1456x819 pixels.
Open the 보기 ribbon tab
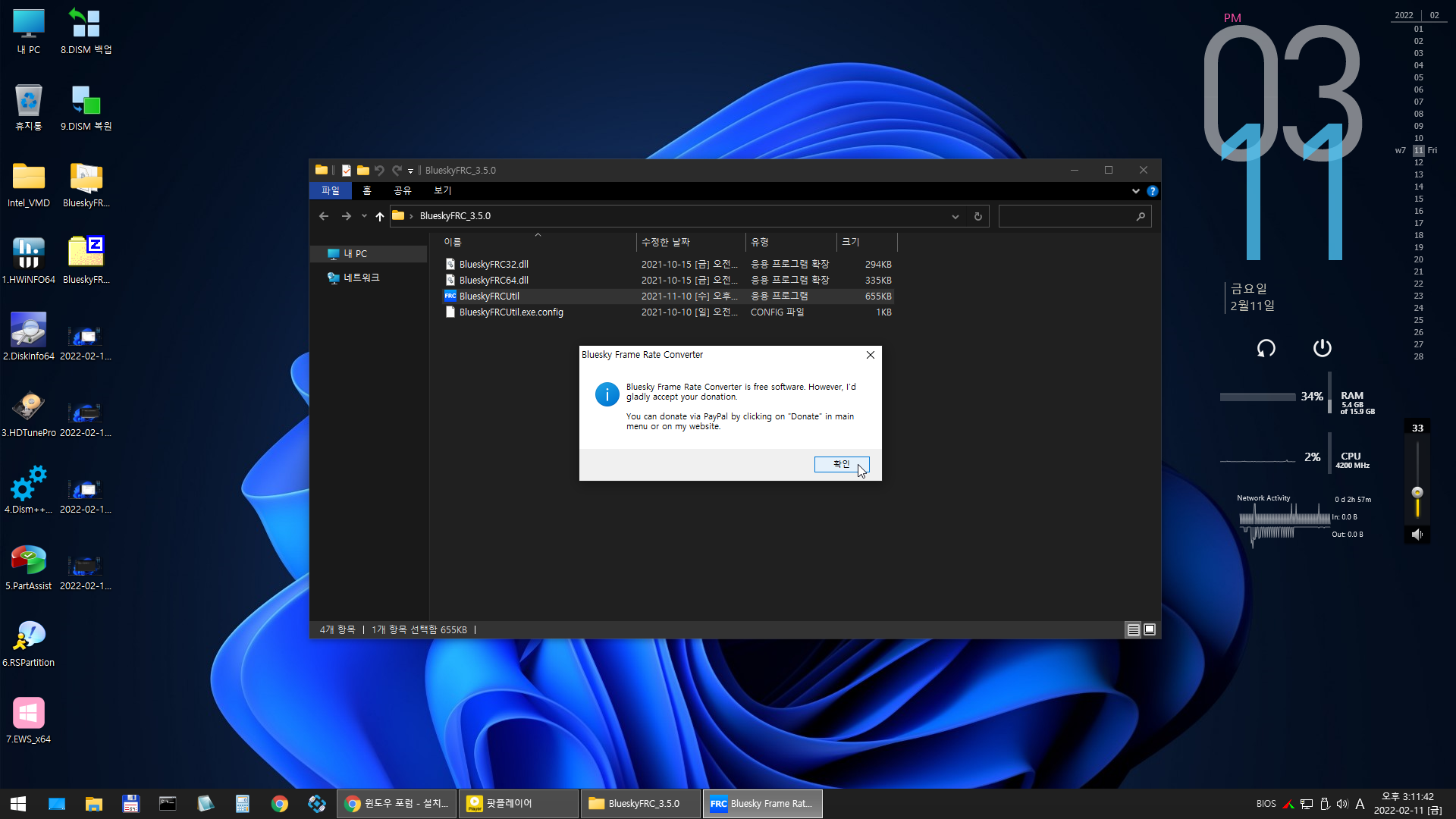pos(442,190)
